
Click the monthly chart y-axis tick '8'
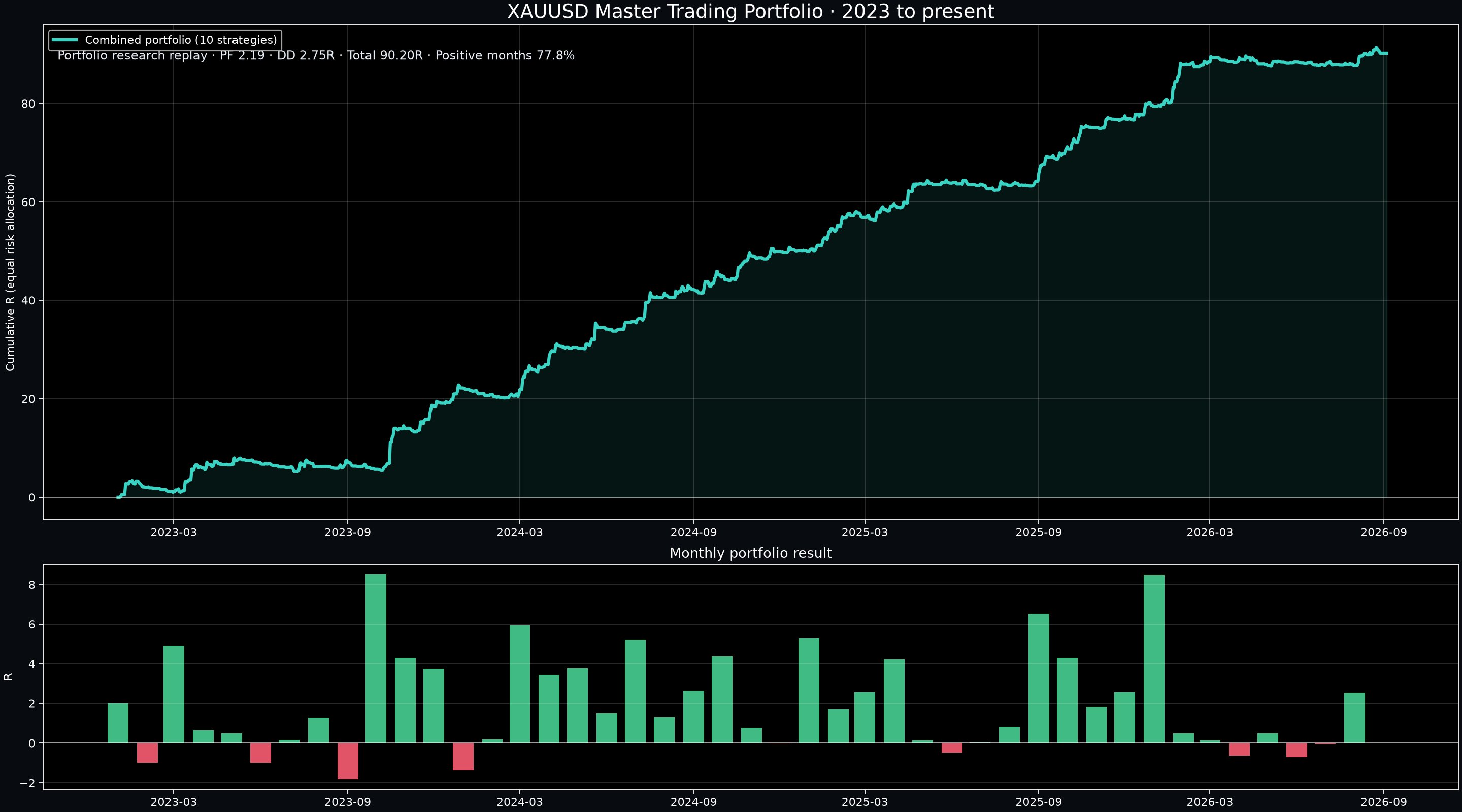pyautogui.click(x=32, y=585)
